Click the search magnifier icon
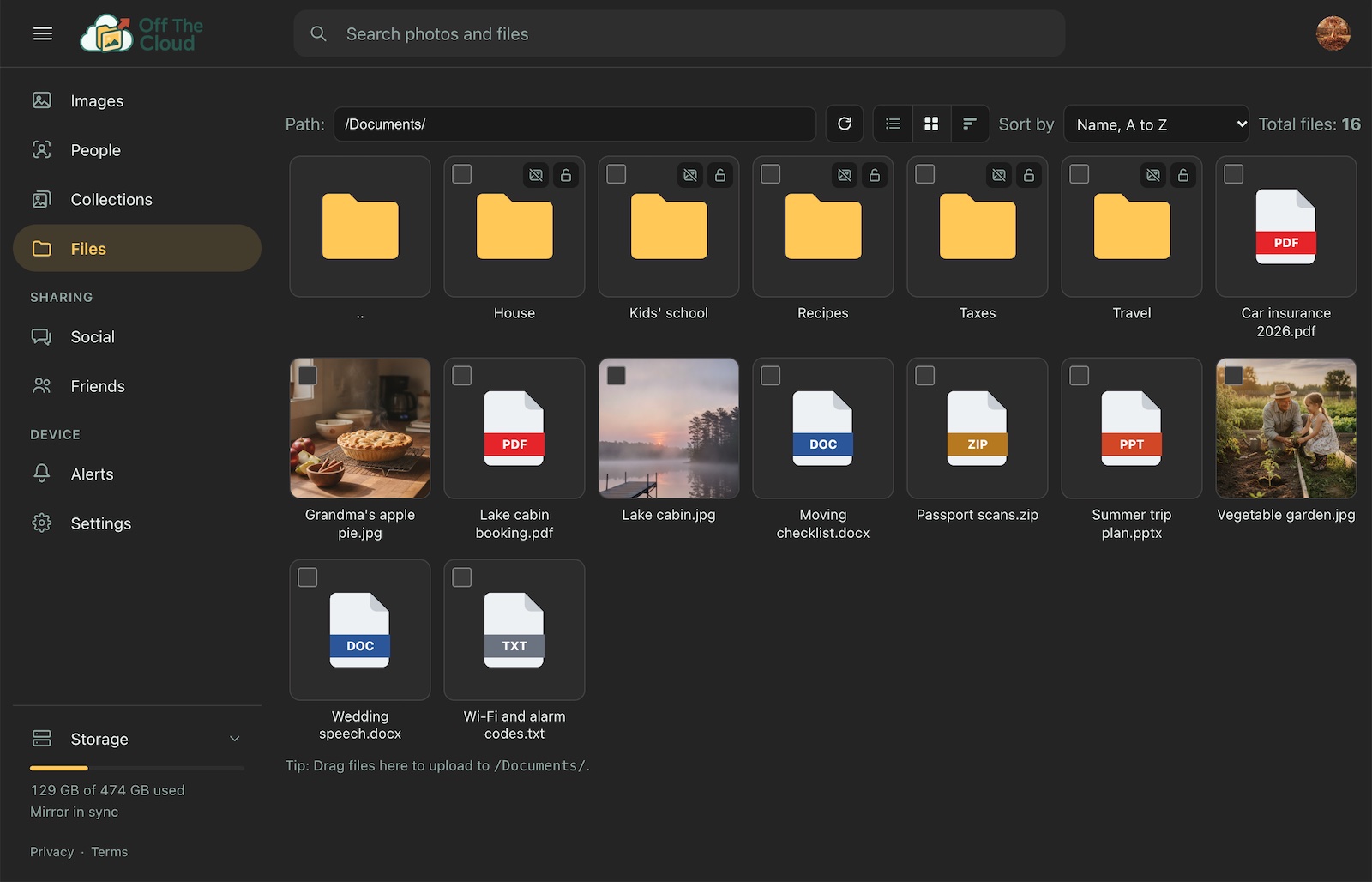Screen dimensions: 1372x882 tap(318, 33)
